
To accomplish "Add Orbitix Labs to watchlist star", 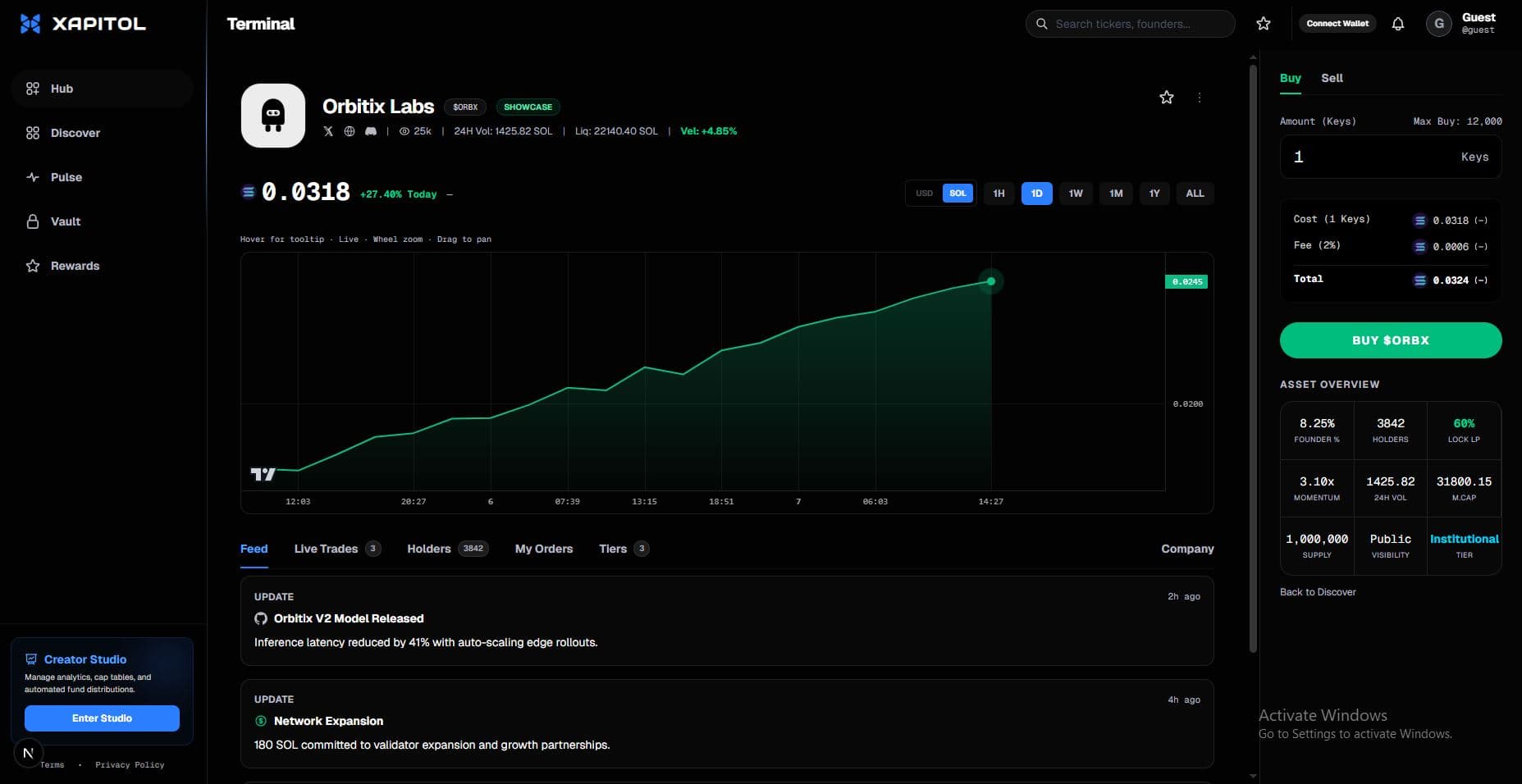I will point(1167,98).
